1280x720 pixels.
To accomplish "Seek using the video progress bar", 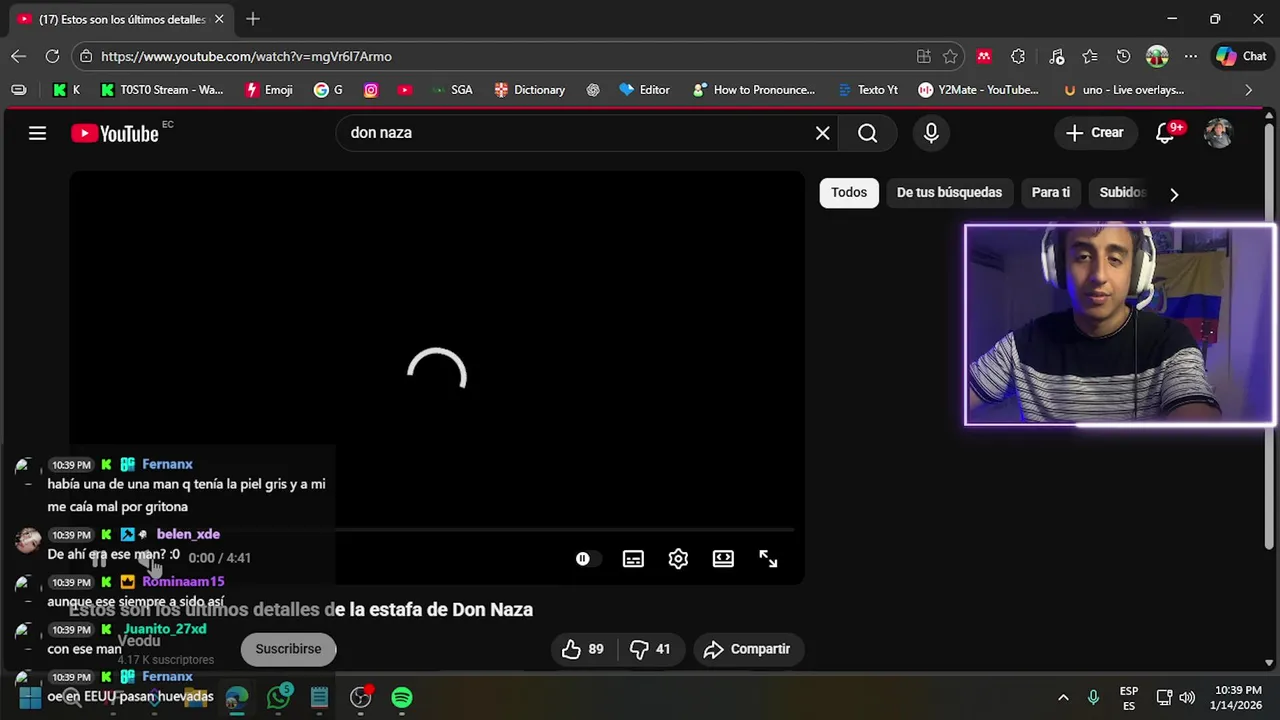I will coord(437,530).
